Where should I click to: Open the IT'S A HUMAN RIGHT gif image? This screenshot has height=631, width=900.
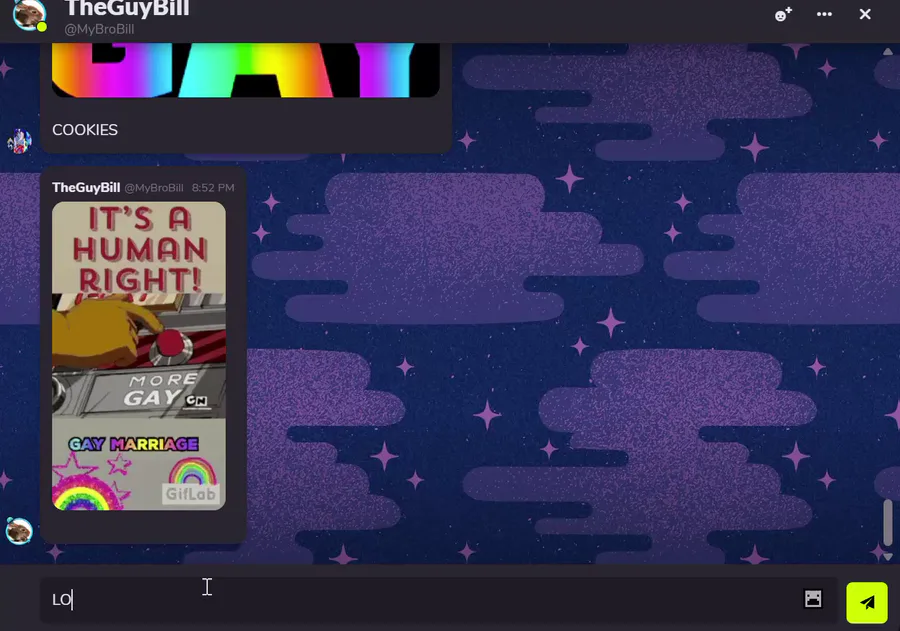point(139,355)
